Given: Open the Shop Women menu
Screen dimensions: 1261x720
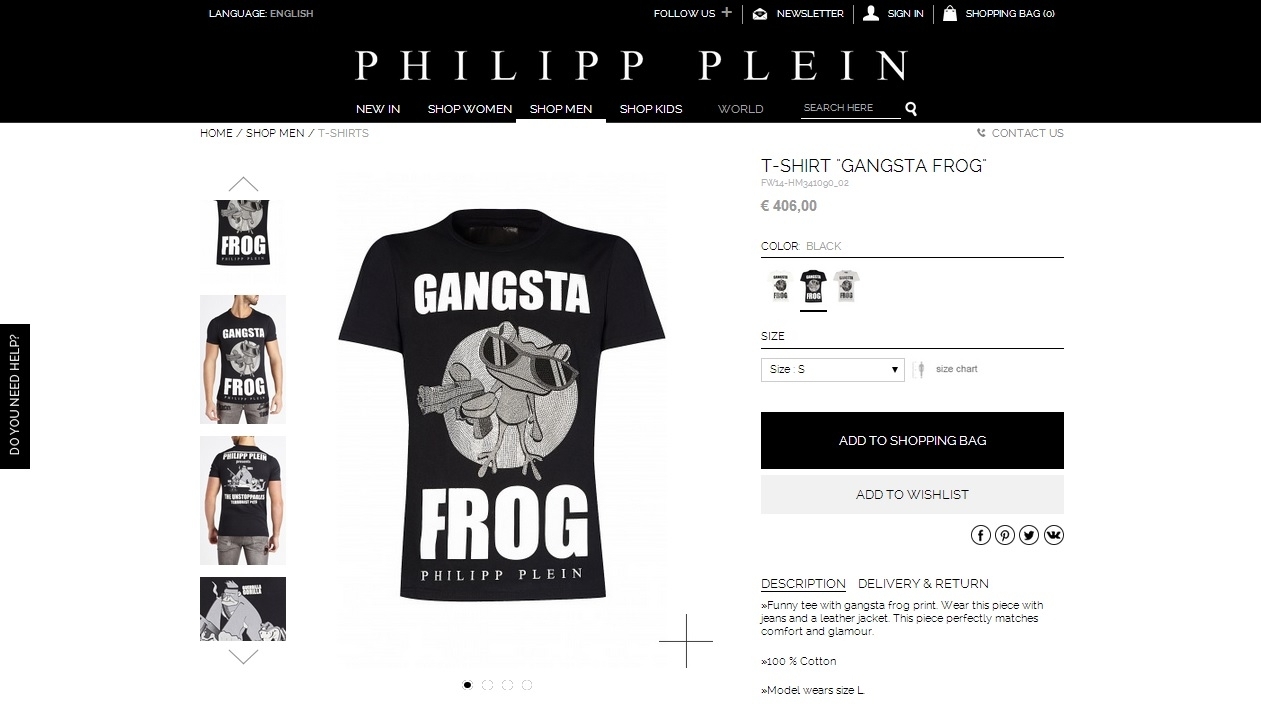Looking at the screenshot, I should 470,109.
